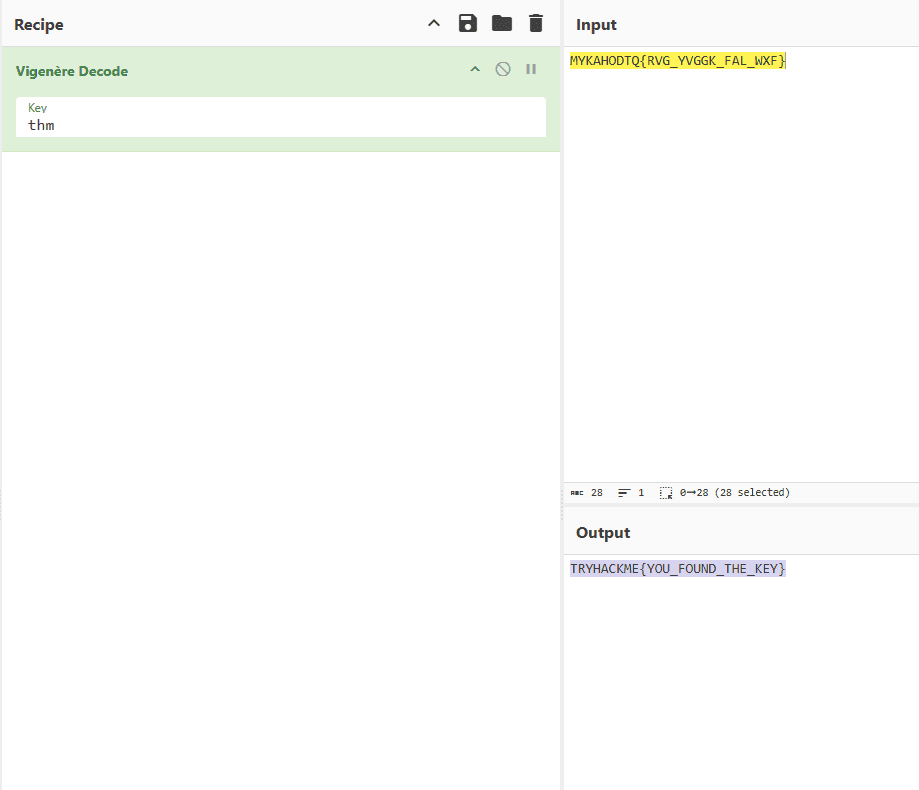Collapse the Recipe pane with chevron
Viewport: 919px width, 790px height.
[433, 23]
